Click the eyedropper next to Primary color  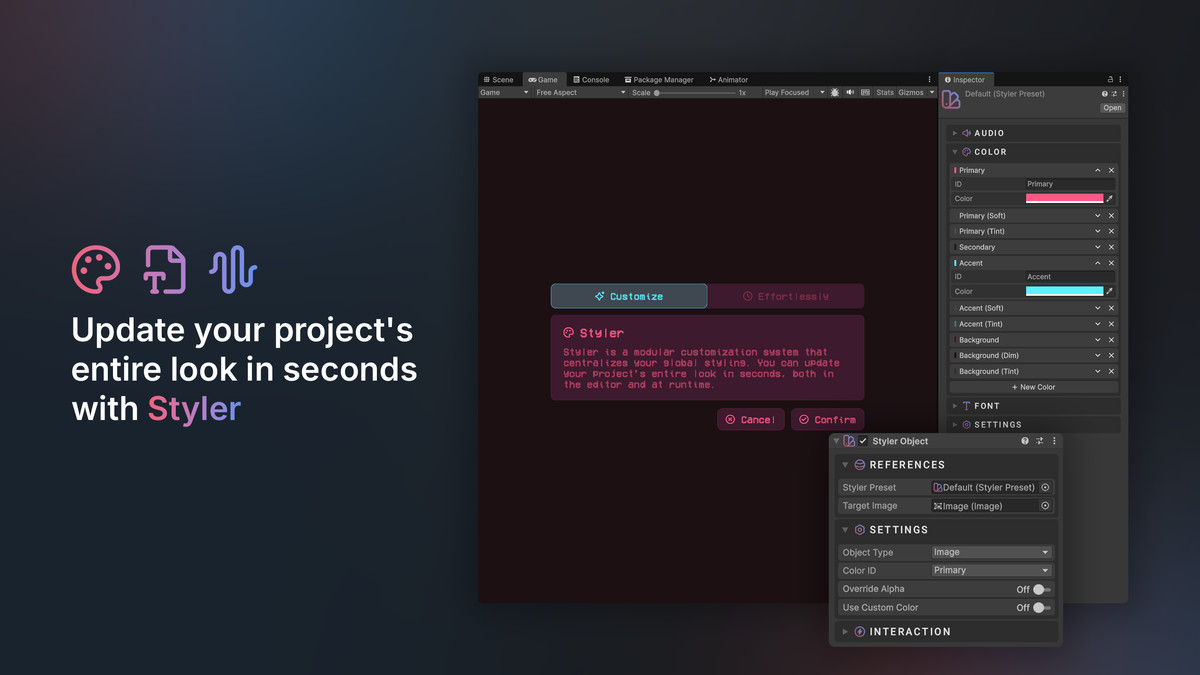coord(1110,198)
